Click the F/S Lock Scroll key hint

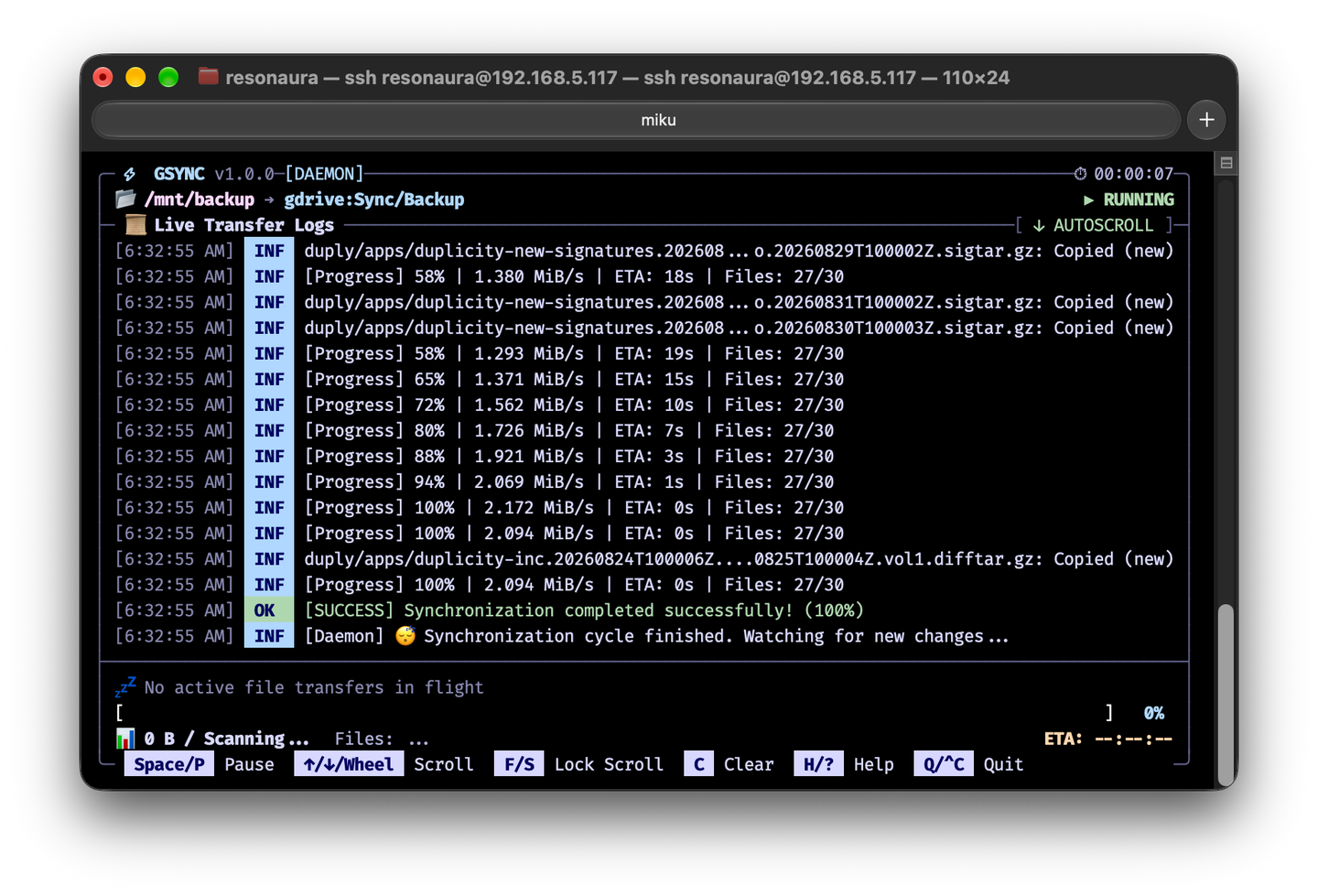(x=578, y=764)
